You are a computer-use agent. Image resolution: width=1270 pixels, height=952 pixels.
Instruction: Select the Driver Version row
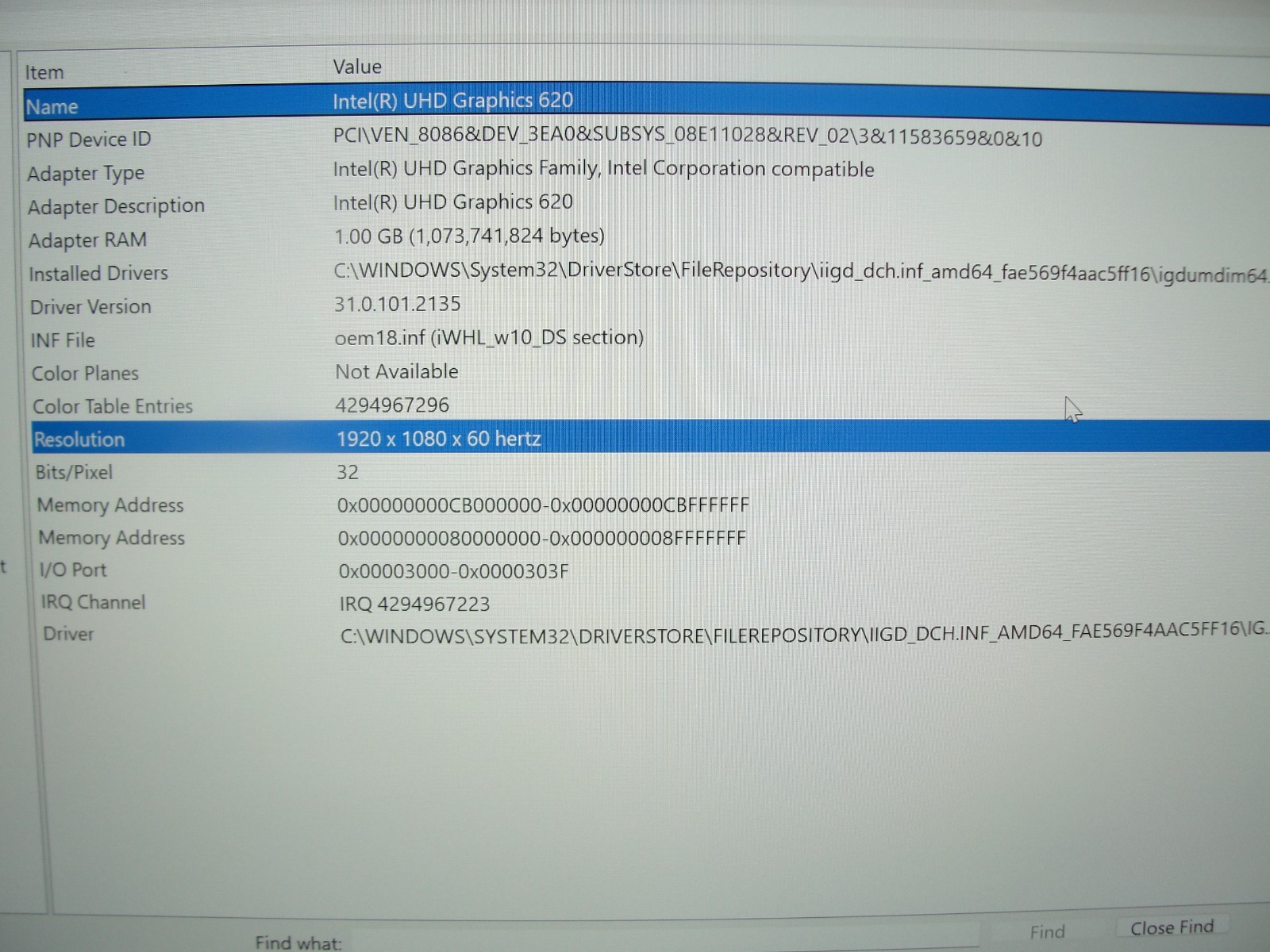coord(648,305)
